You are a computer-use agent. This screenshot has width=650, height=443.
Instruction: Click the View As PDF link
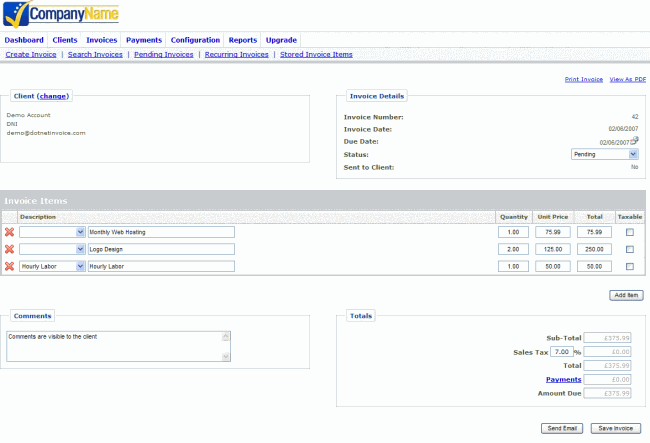click(x=628, y=79)
